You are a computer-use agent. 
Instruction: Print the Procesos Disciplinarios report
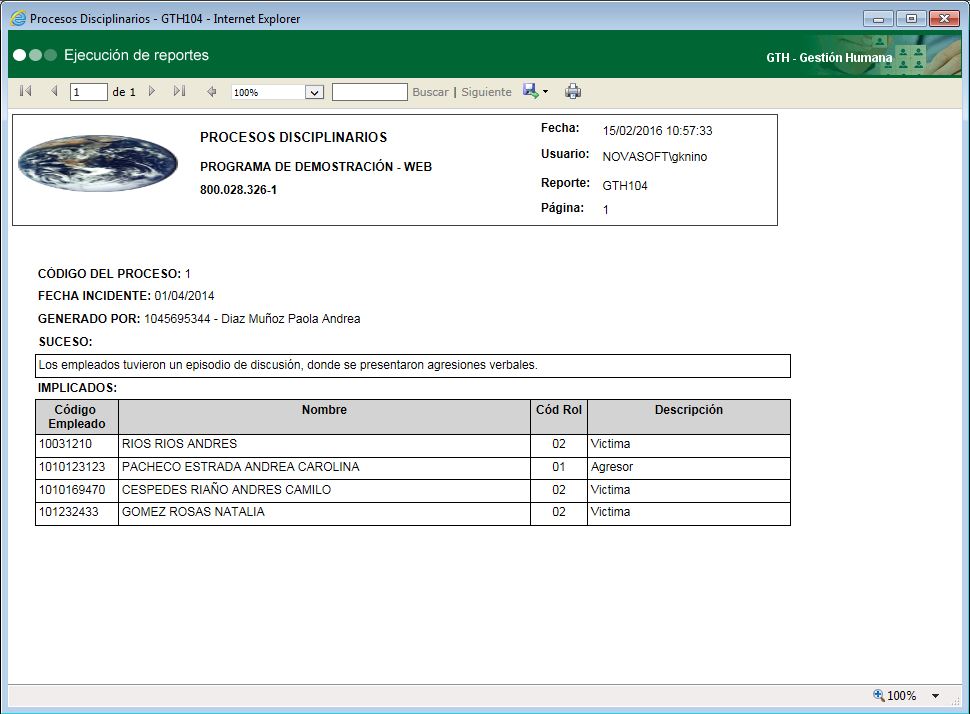click(573, 91)
